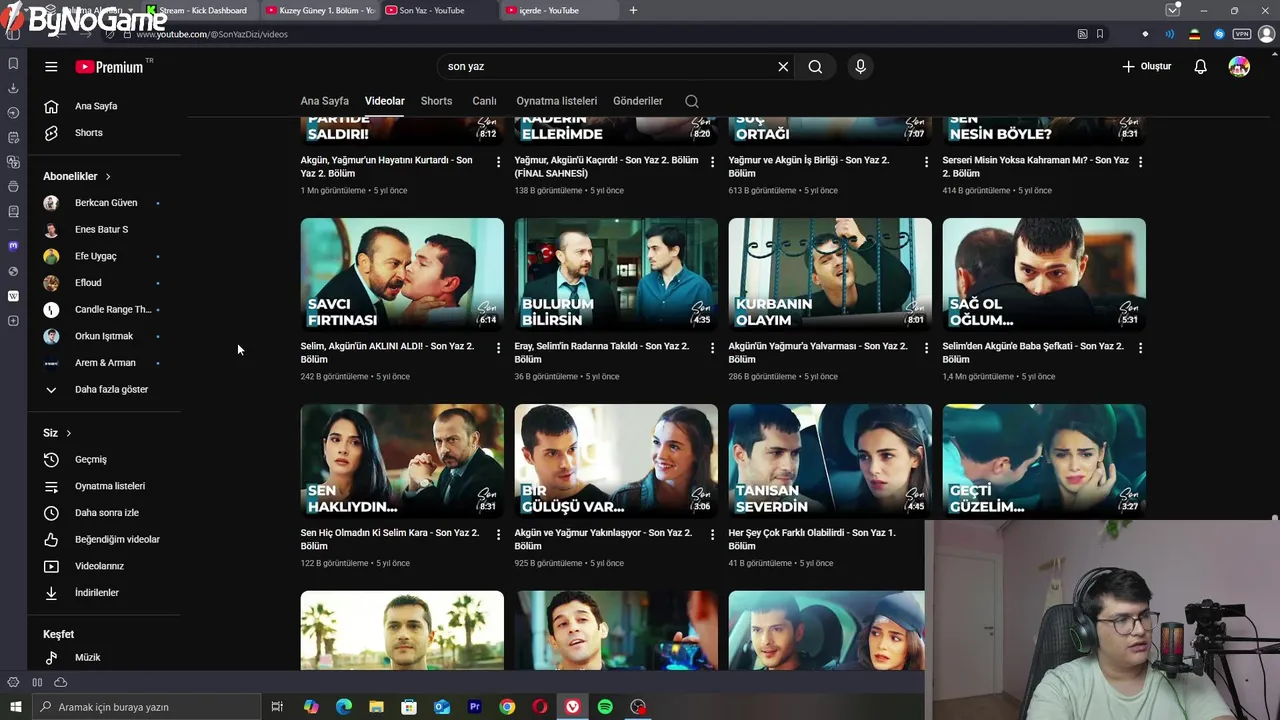This screenshot has height=720, width=1280.
Task: Open the Shorts channel tab
Action: click(436, 101)
